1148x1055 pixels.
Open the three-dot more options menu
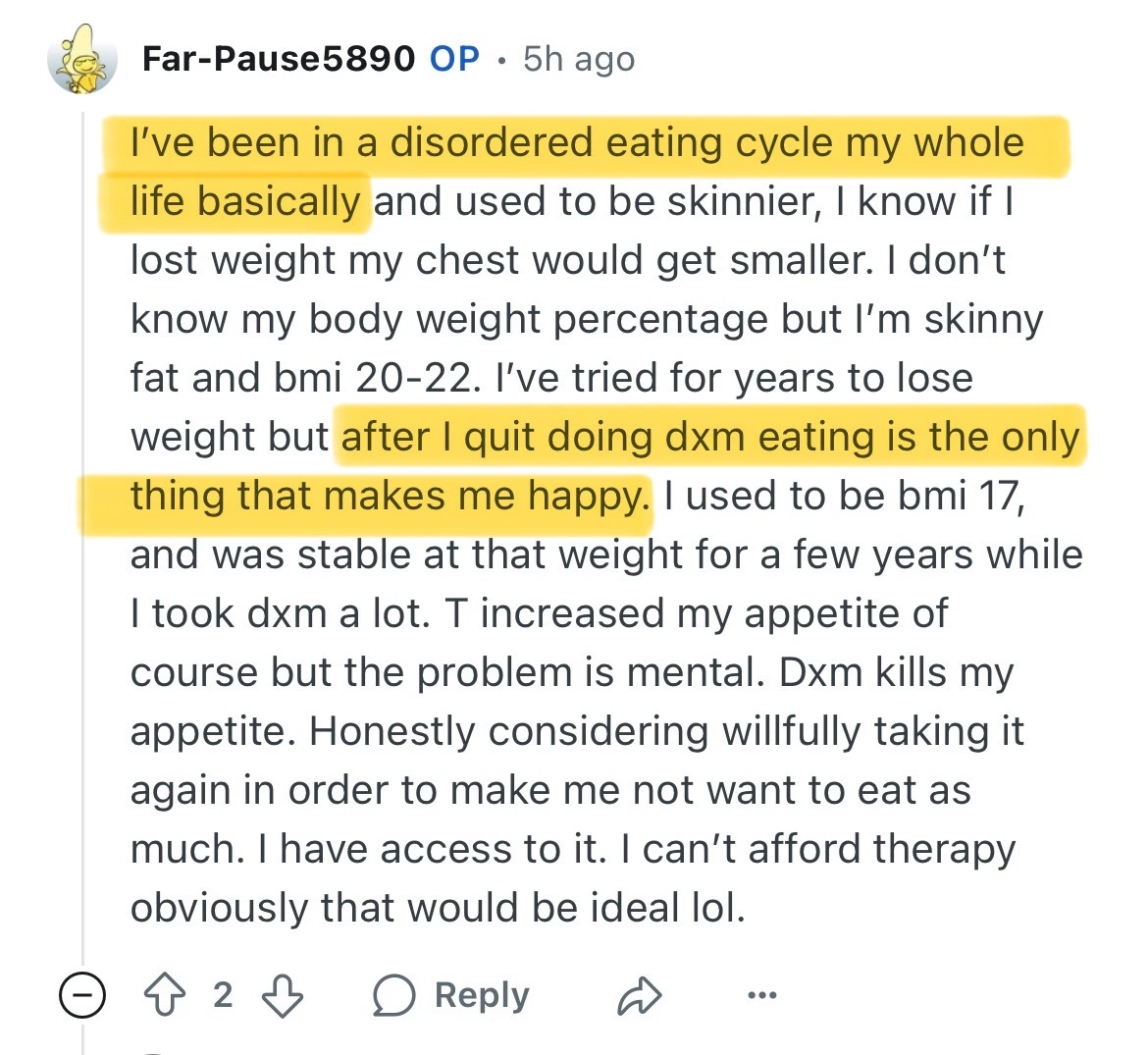tap(761, 996)
